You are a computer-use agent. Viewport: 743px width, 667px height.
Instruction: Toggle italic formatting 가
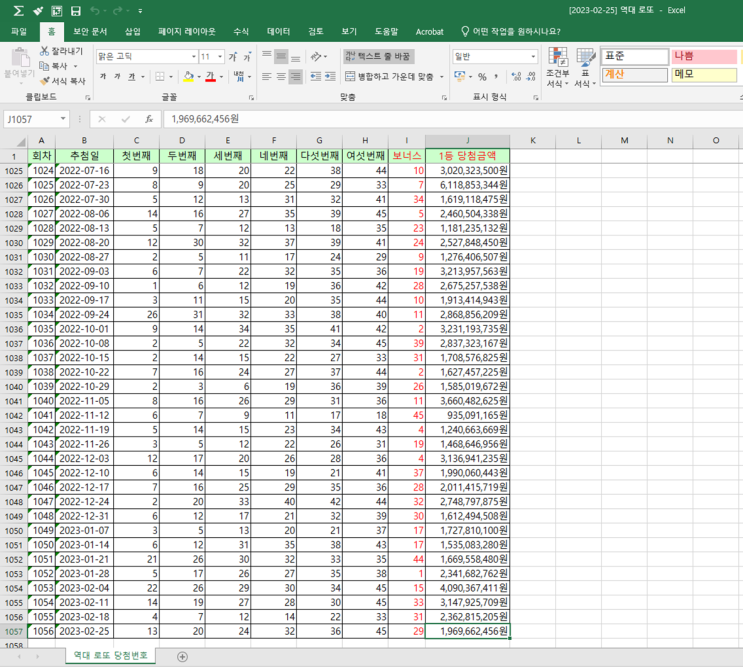click(x=117, y=76)
